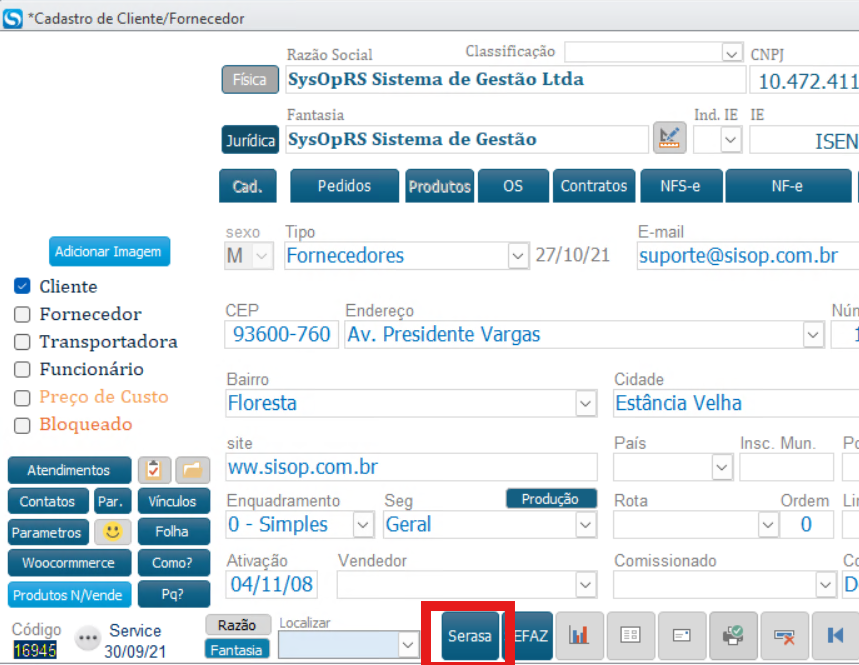The width and height of the screenshot is (859, 665).
Task: Click into the E-mail input field
Action: [745, 256]
